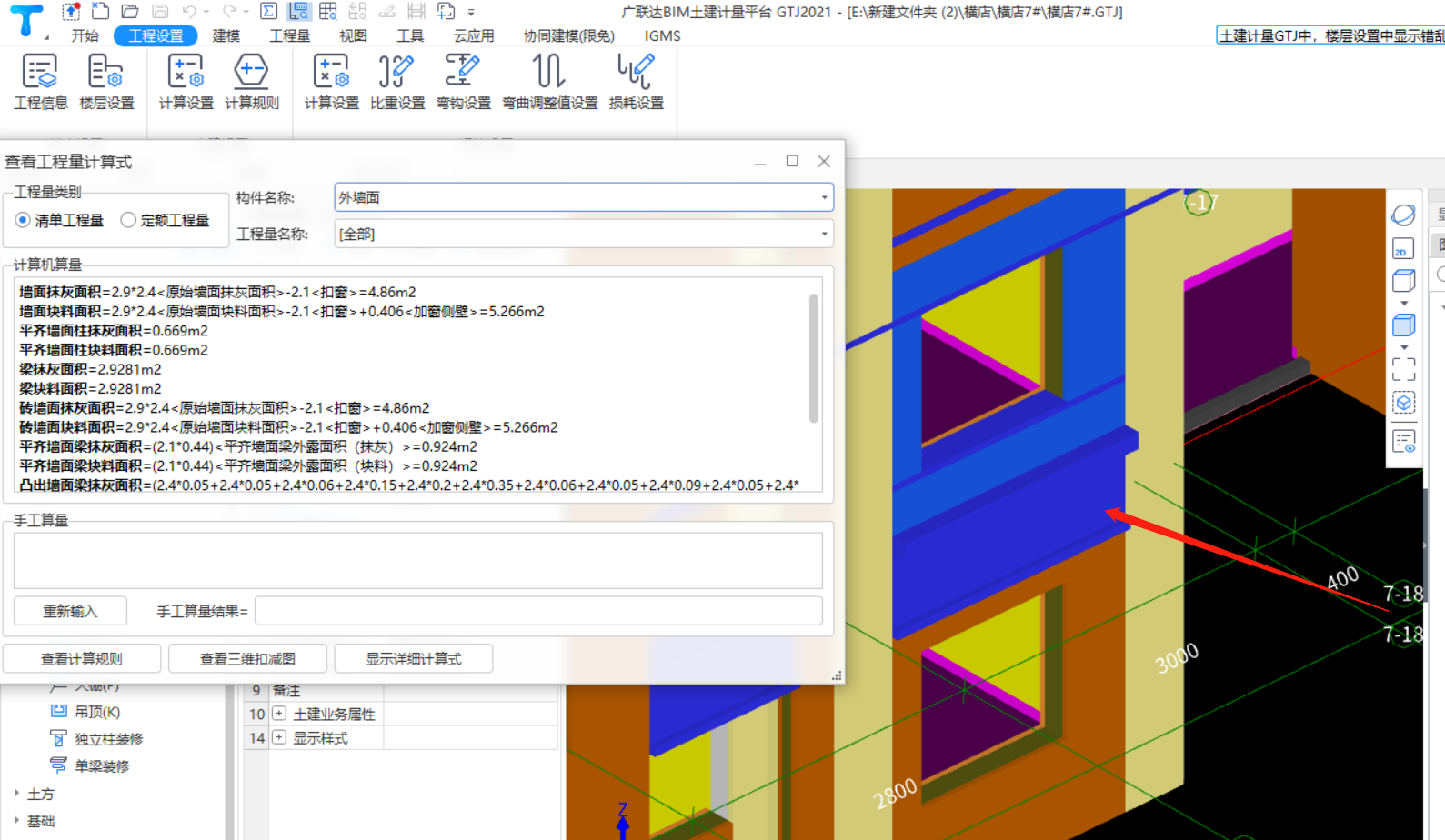1445x840 pixels.
Task: Select 定额工程量 radio button
Action: (128, 220)
